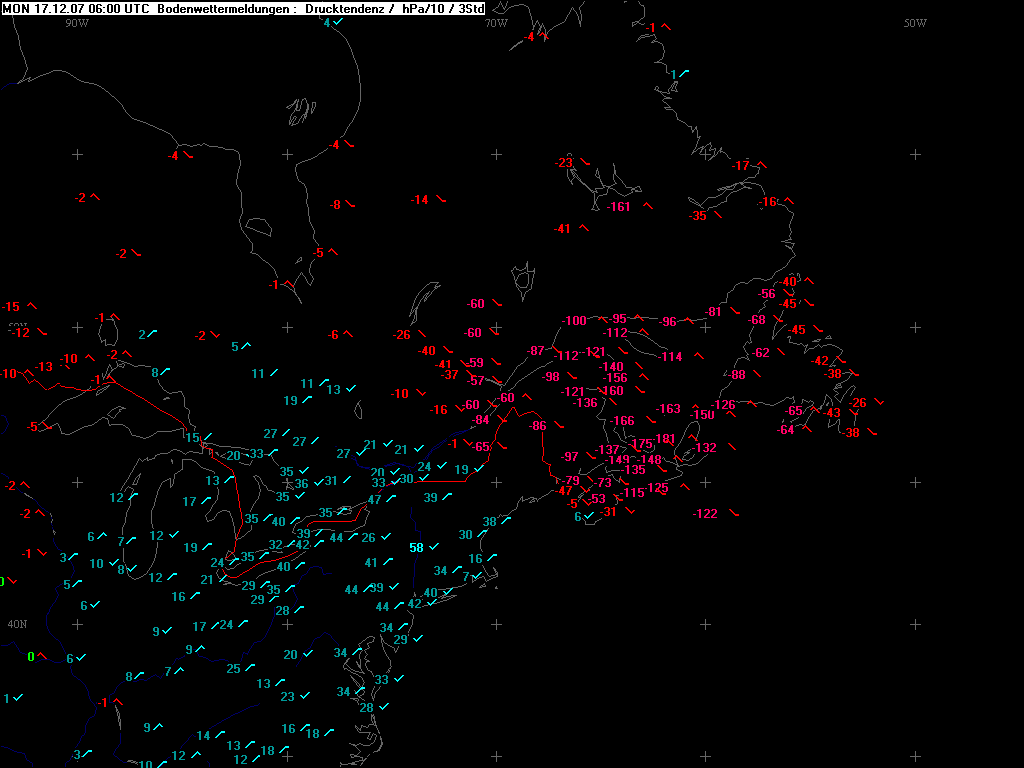
Task: Click the tendency symbol next to -17
Action: point(761,165)
